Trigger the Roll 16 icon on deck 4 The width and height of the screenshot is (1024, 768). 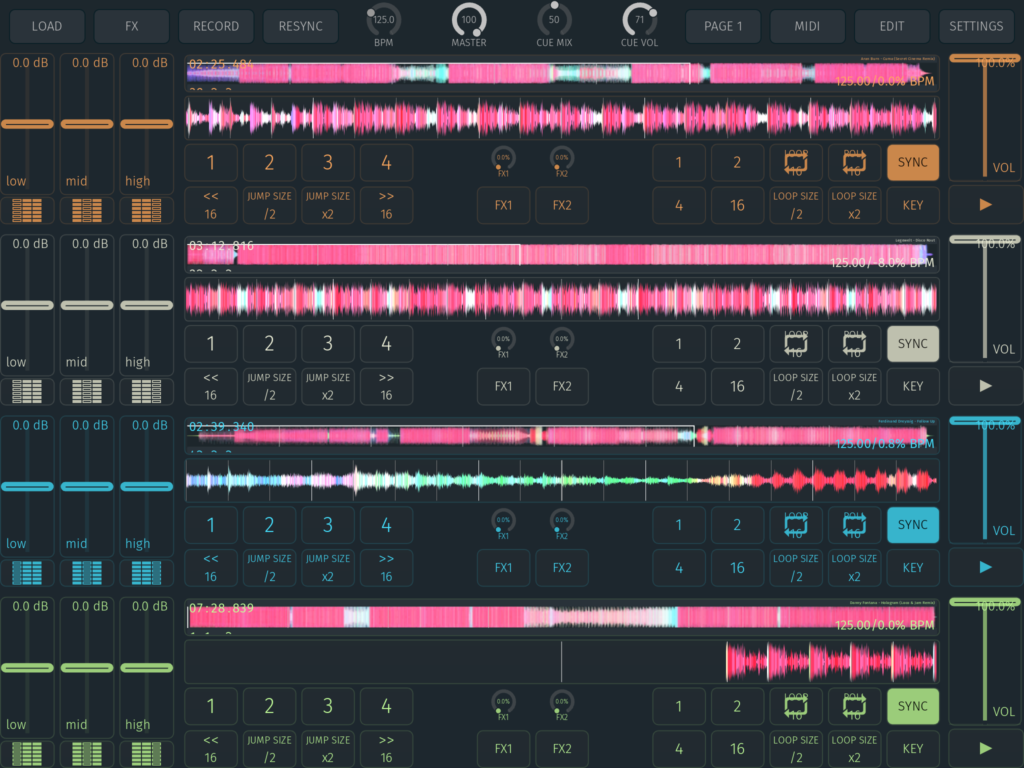pyautogui.click(x=854, y=706)
